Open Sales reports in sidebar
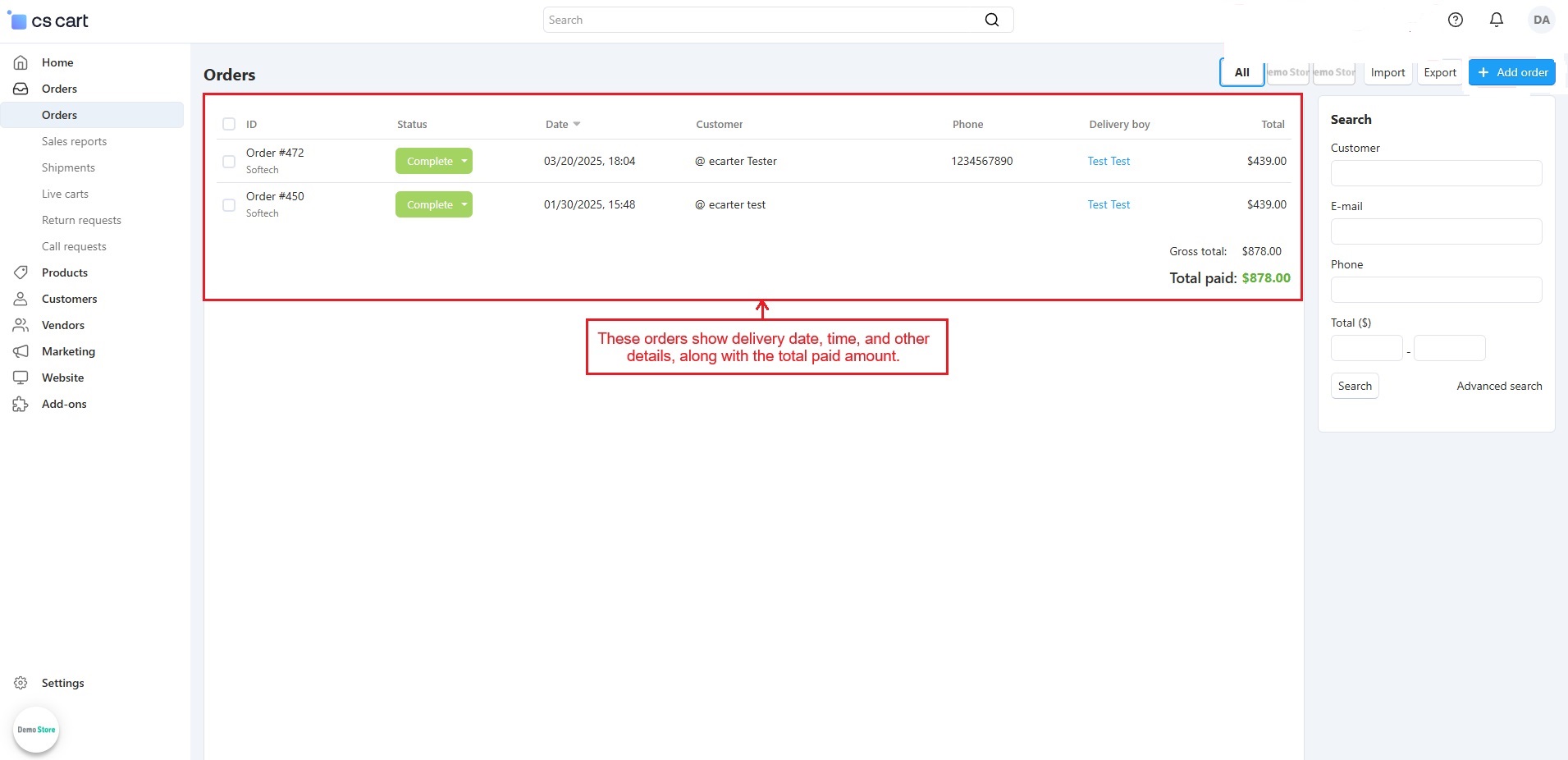 coord(74,141)
